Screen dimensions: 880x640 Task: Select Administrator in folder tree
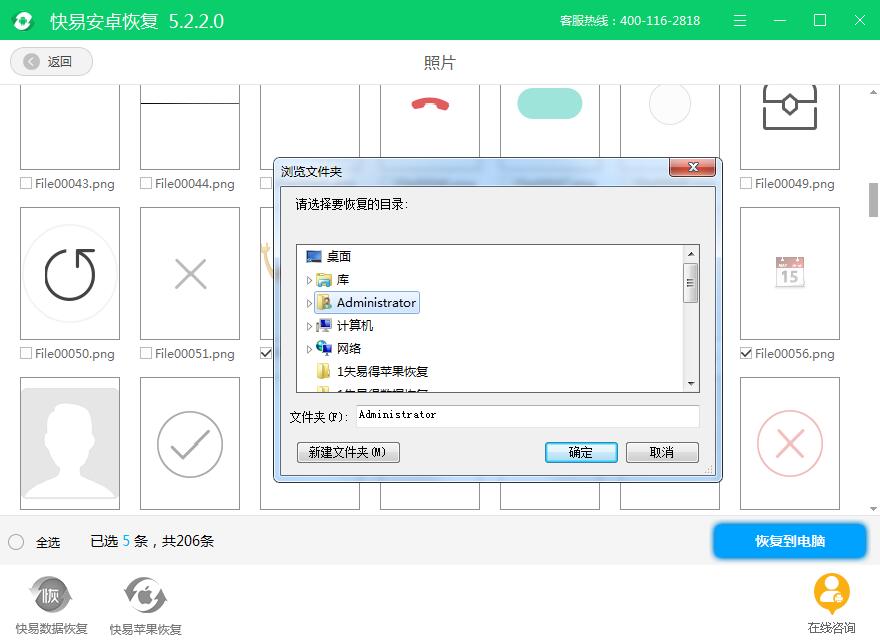pos(367,303)
